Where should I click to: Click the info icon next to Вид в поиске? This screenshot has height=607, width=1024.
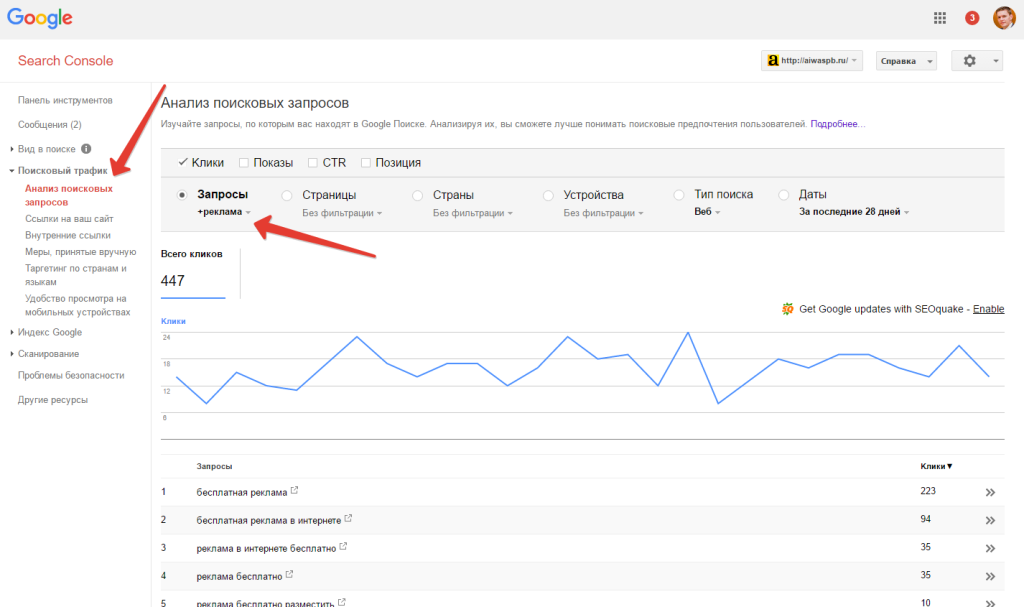pyautogui.click(x=86, y=149)
